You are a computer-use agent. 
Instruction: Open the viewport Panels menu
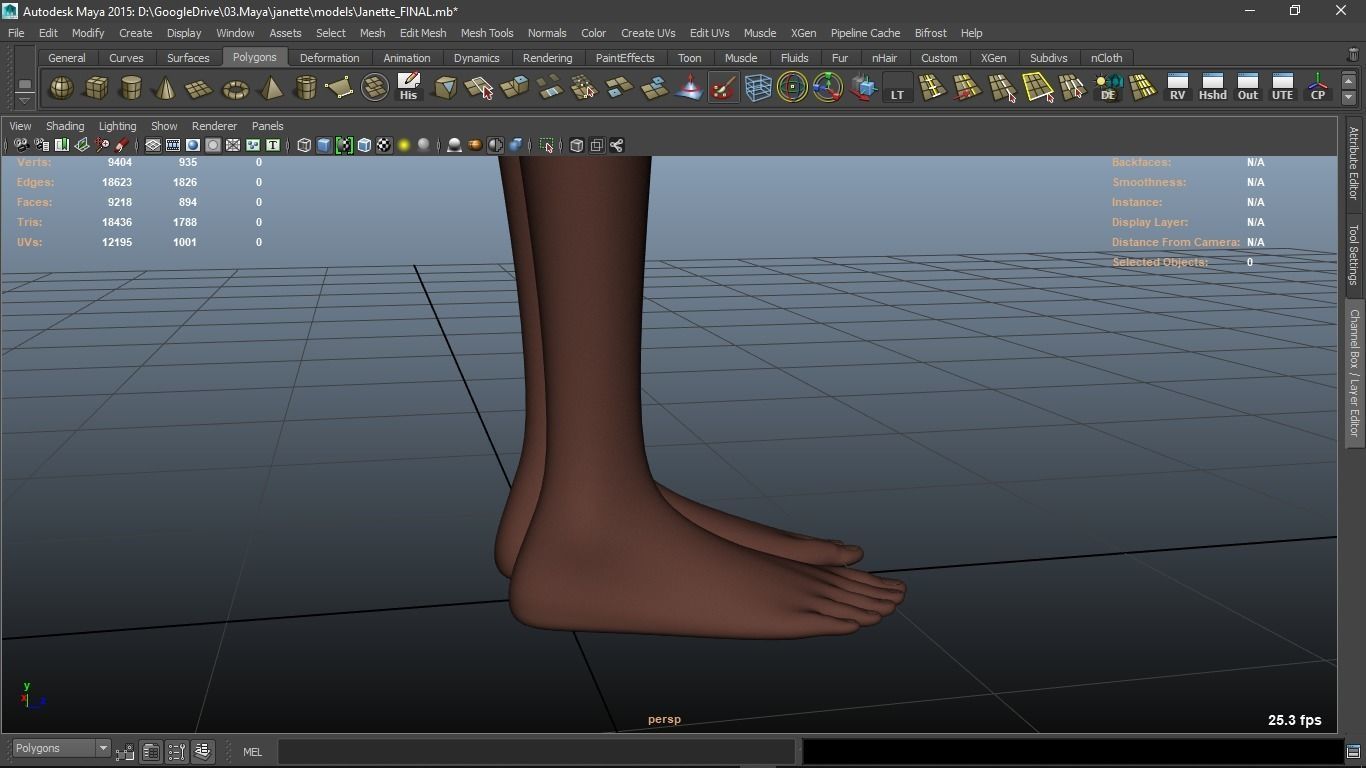(x=267, y=126)
